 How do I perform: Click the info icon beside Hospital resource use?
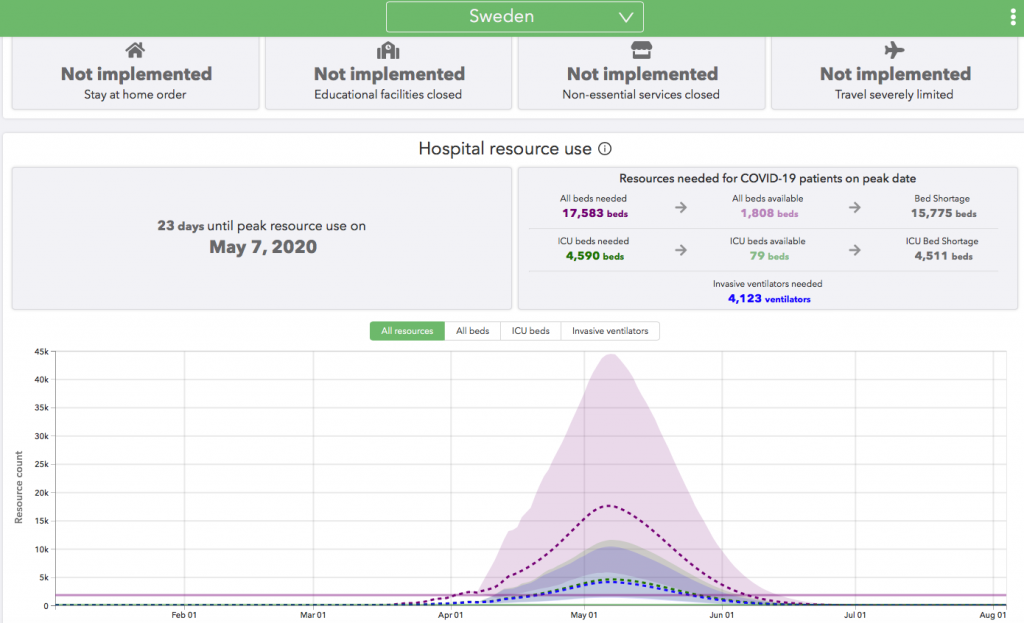point(604,149)
